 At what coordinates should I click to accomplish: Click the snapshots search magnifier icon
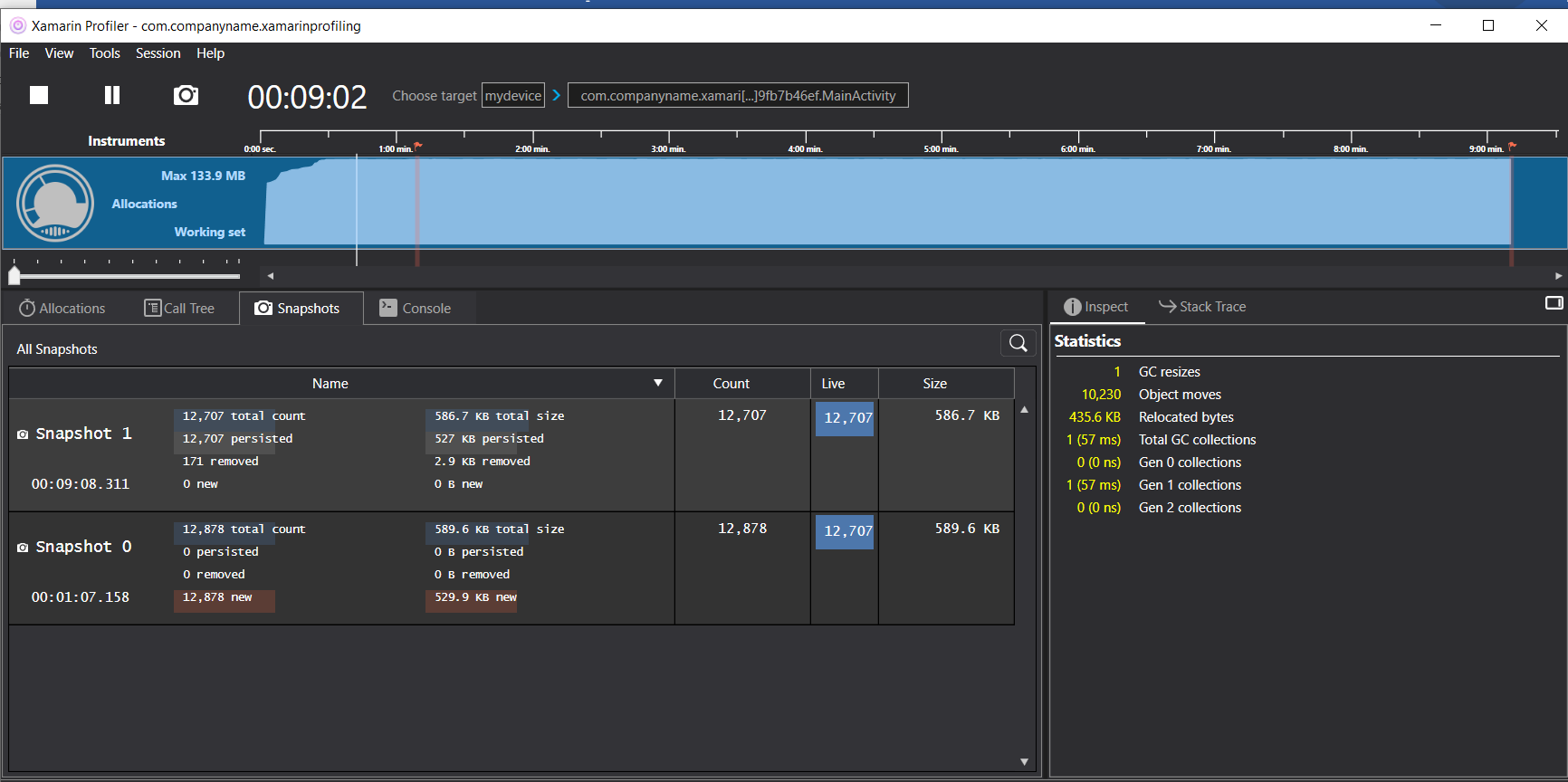pyautogui.click(x=1018, y=343)
